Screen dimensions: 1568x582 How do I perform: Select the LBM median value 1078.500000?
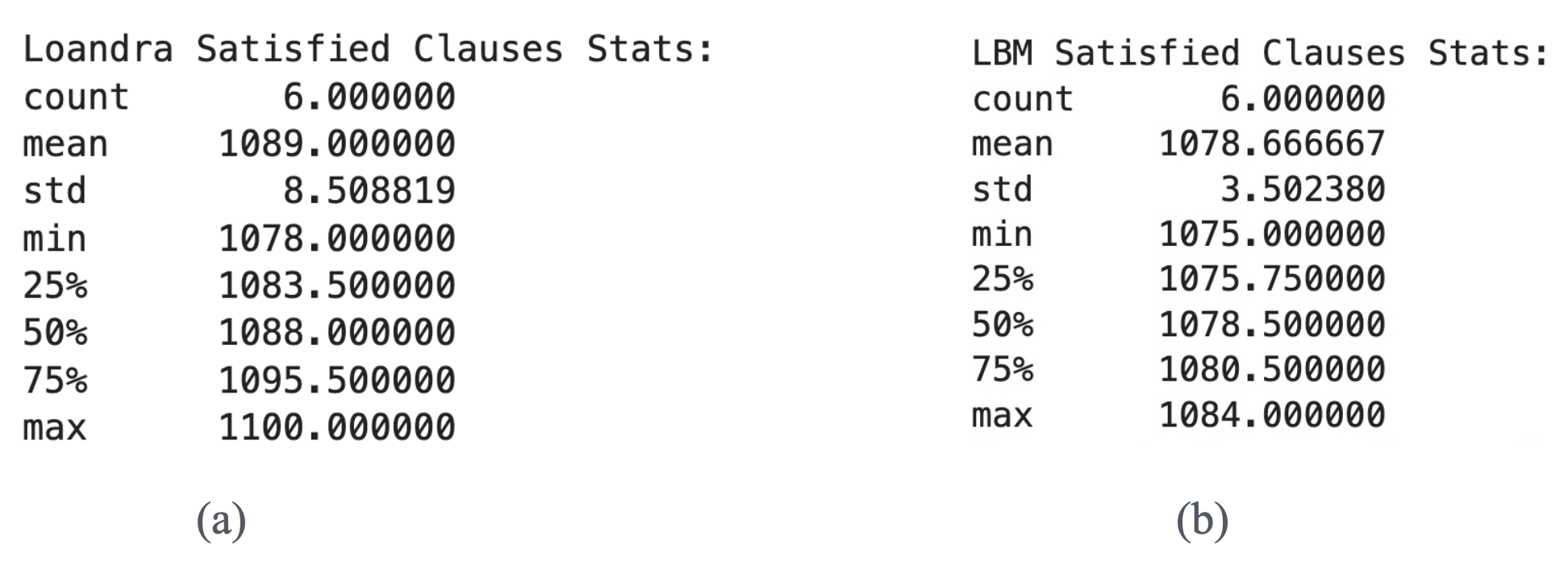(1272, 325)
